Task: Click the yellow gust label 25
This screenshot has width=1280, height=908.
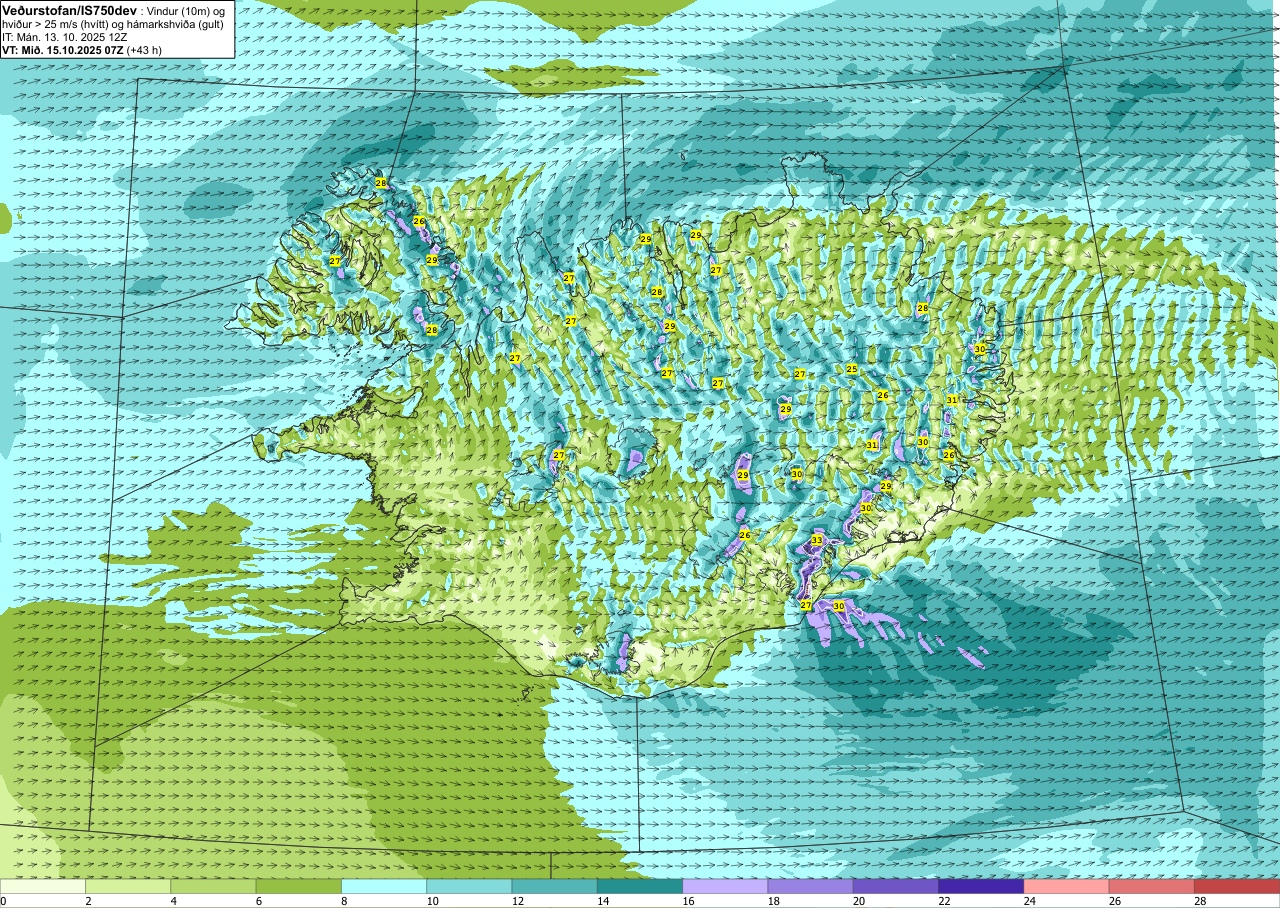Action: [x=852, y=369]
